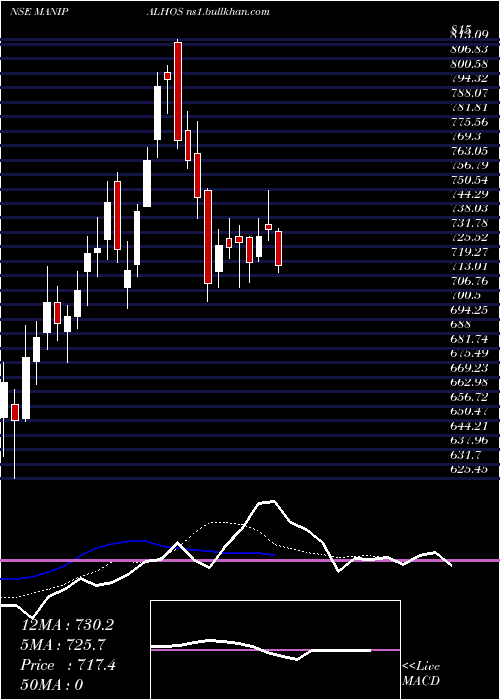Viewport: 500px width, 700px height.
Task: Click the 5MA : 725.7 reading
Action: (62, 645)
